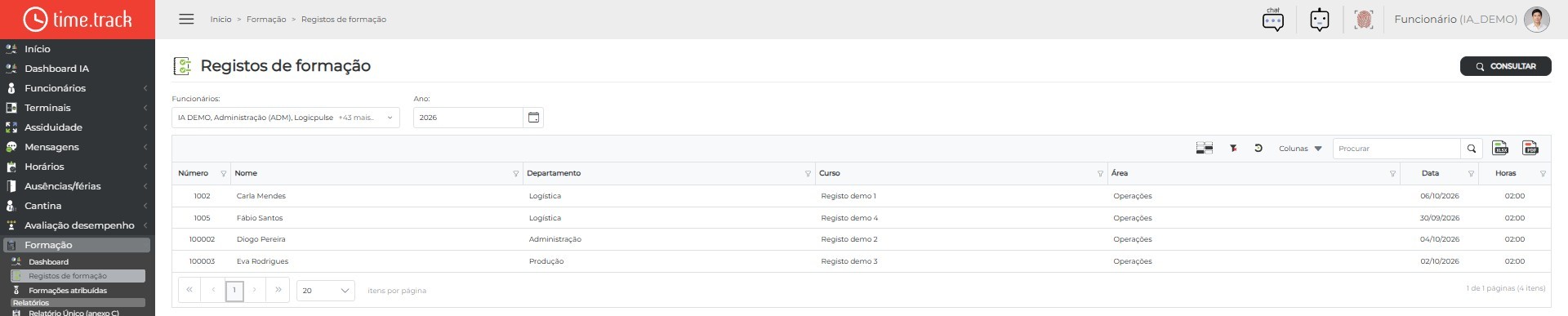This screenshot has width=1568, height=316.
Task: Export table to XLSX
Action: coord(1500,148)
